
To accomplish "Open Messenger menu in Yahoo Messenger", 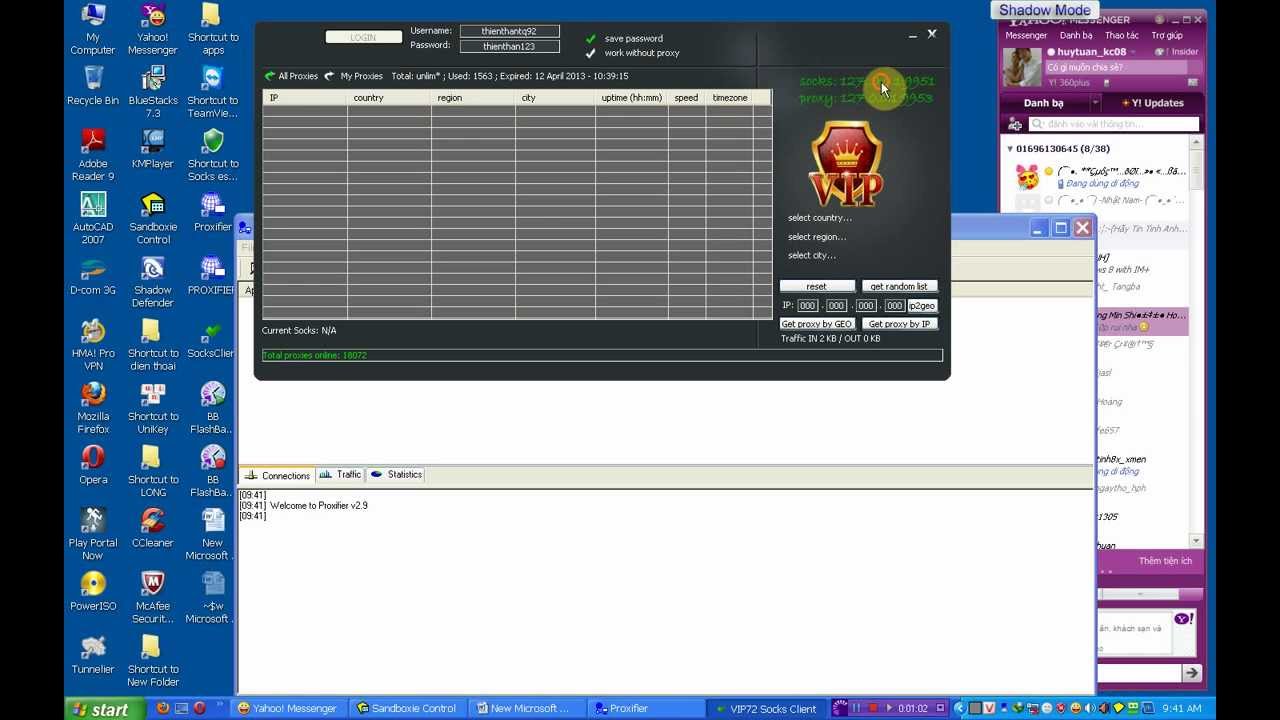I will (1026, 35).
